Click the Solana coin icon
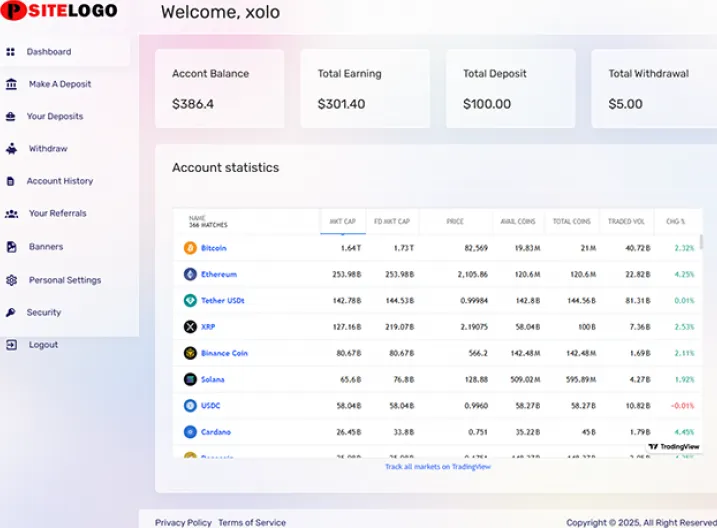The image size is (717, 528). pos(190,379)
